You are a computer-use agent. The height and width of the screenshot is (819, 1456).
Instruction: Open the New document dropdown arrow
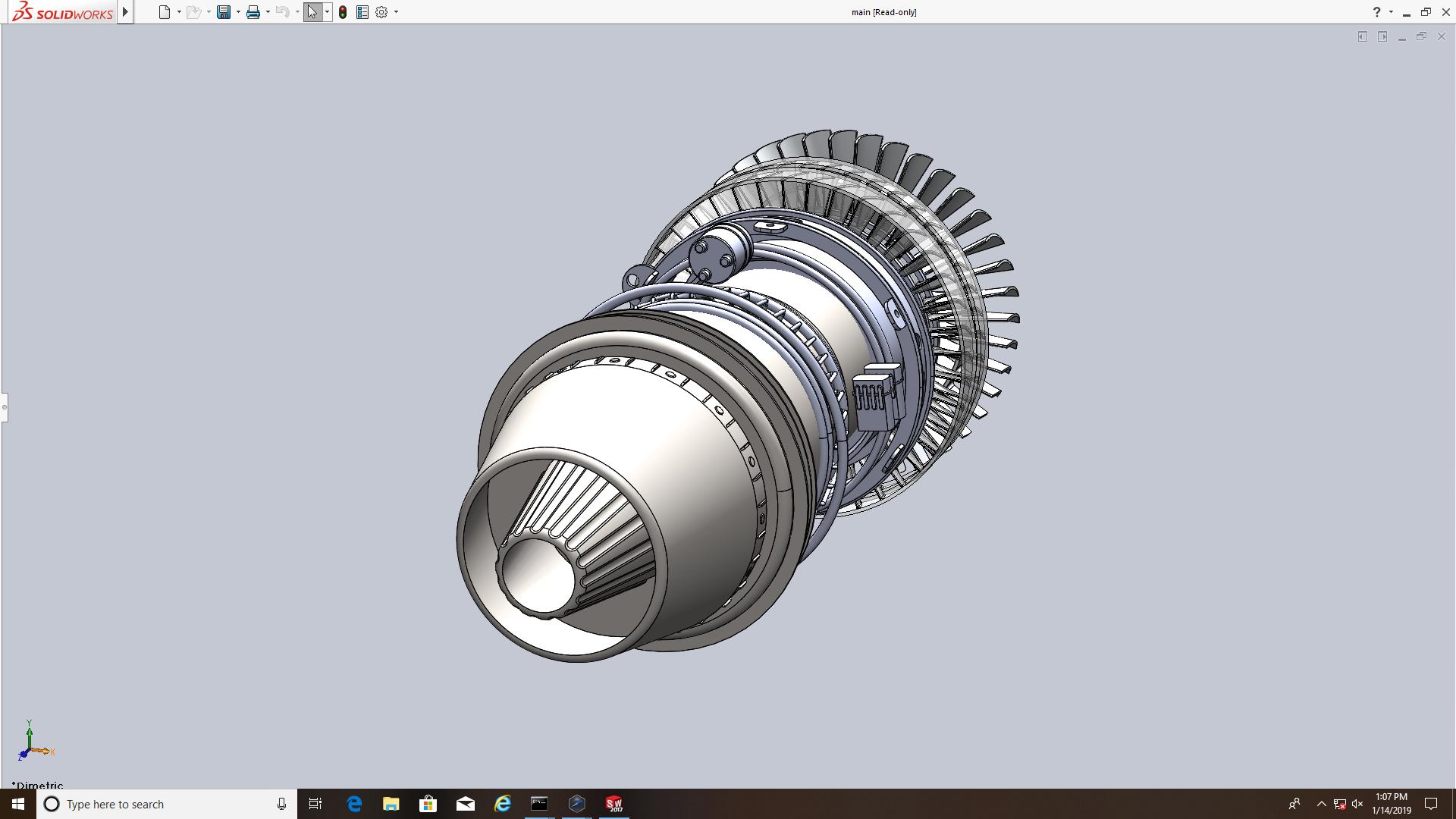[x=179, y=12]
